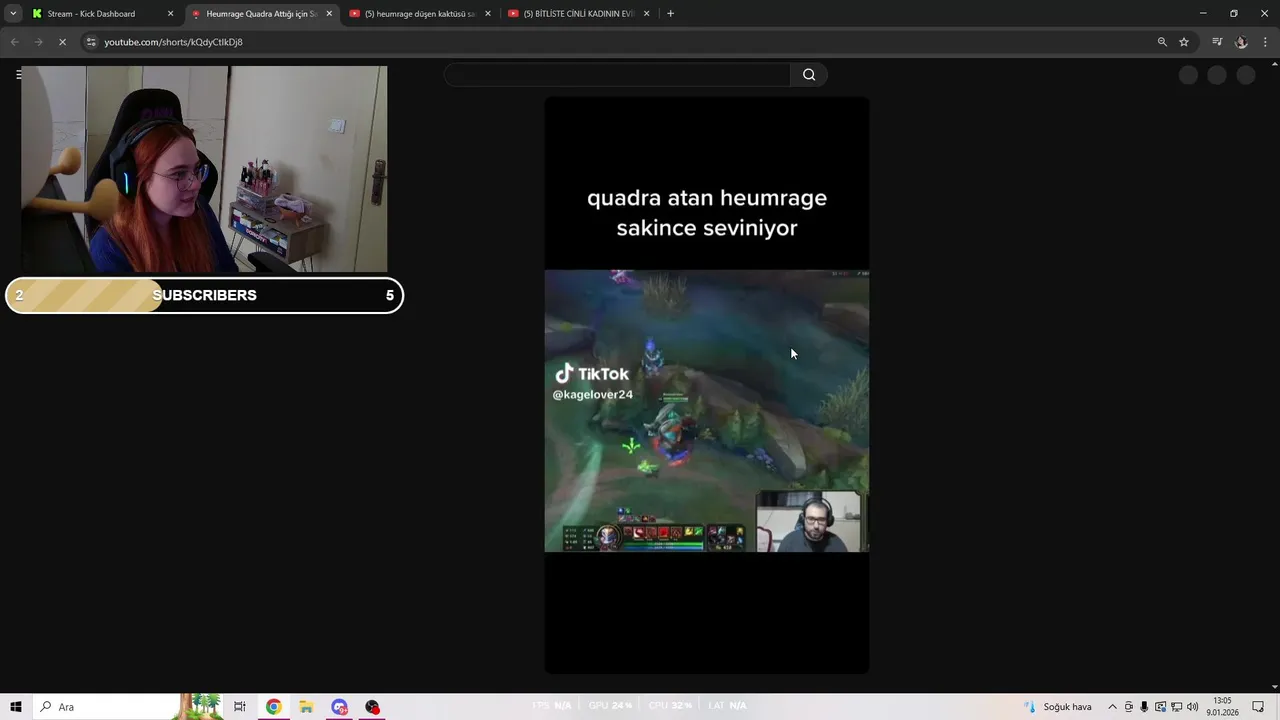Screen dimensions: 1280x720
Task: Click the YouTube Shorts video player
Action: click(706, 385)
